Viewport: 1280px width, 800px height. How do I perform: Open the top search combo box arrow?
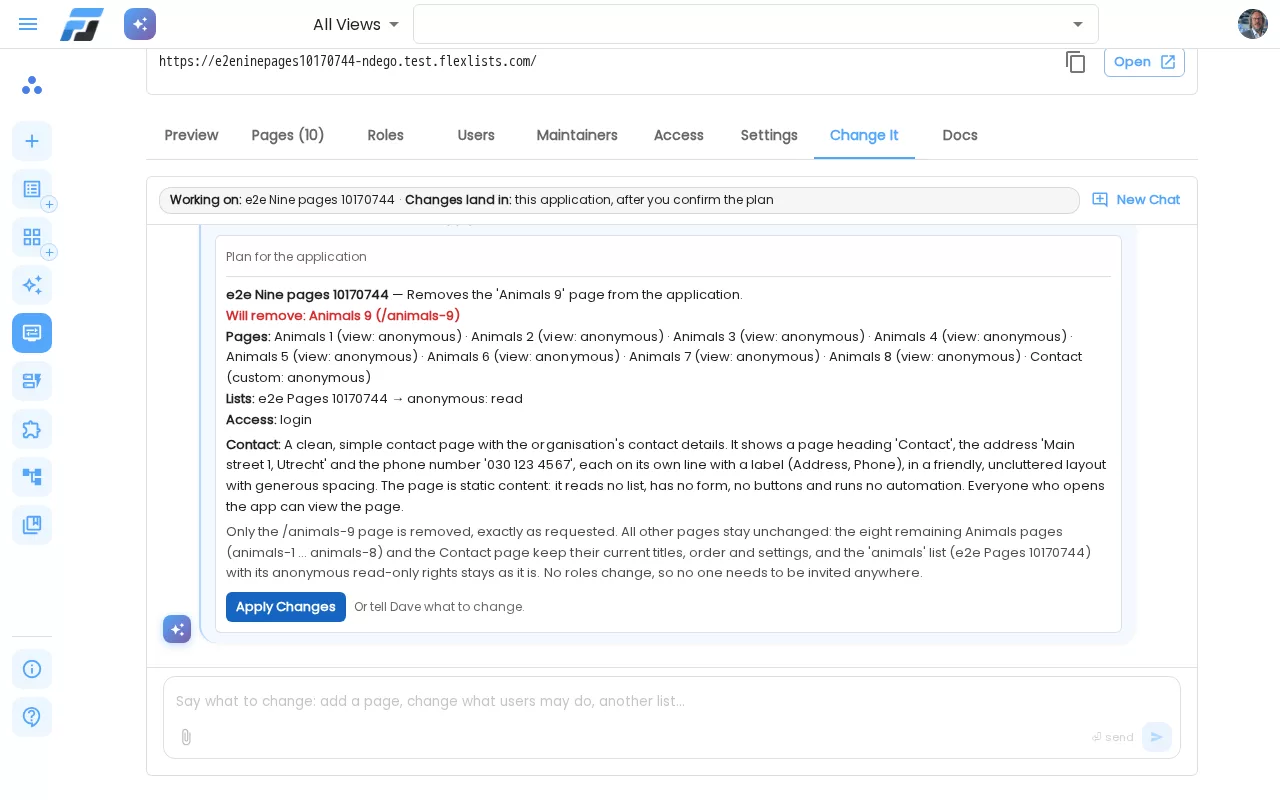[x=1078, y=24]
